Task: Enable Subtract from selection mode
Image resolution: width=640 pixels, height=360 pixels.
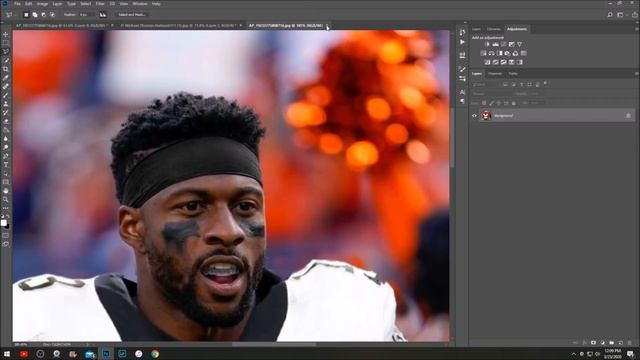Action: point(44,15)
